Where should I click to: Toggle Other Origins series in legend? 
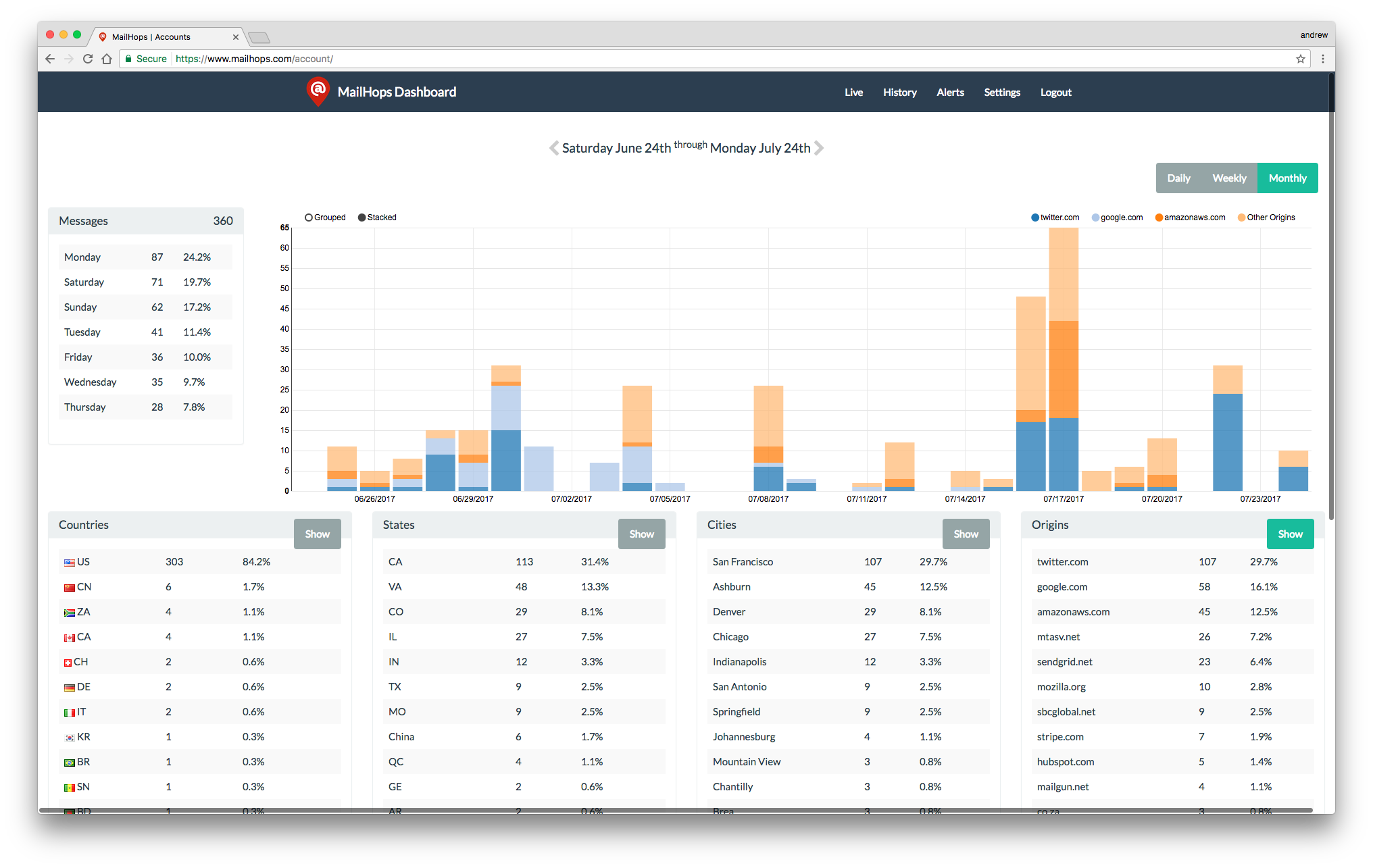(x=1266, y=218)
